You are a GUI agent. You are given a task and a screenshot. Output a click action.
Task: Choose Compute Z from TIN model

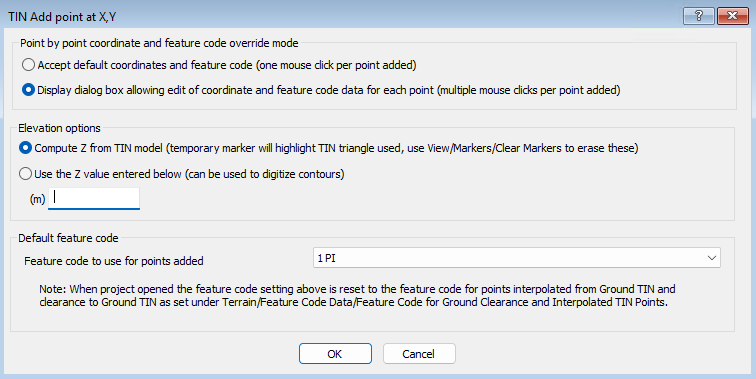(26, 148)
